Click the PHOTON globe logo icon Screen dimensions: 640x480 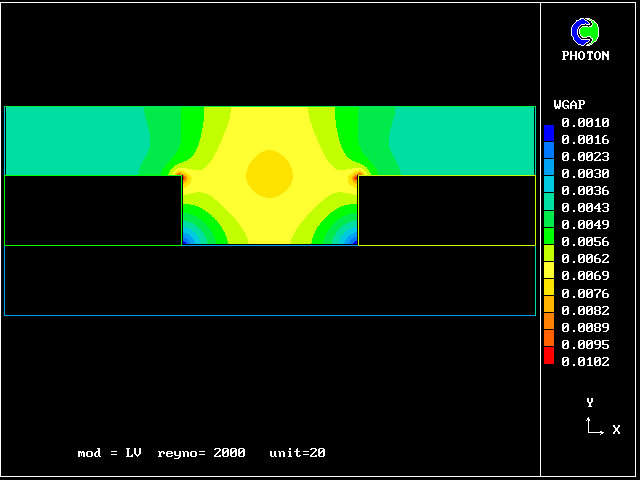[585, 32]
